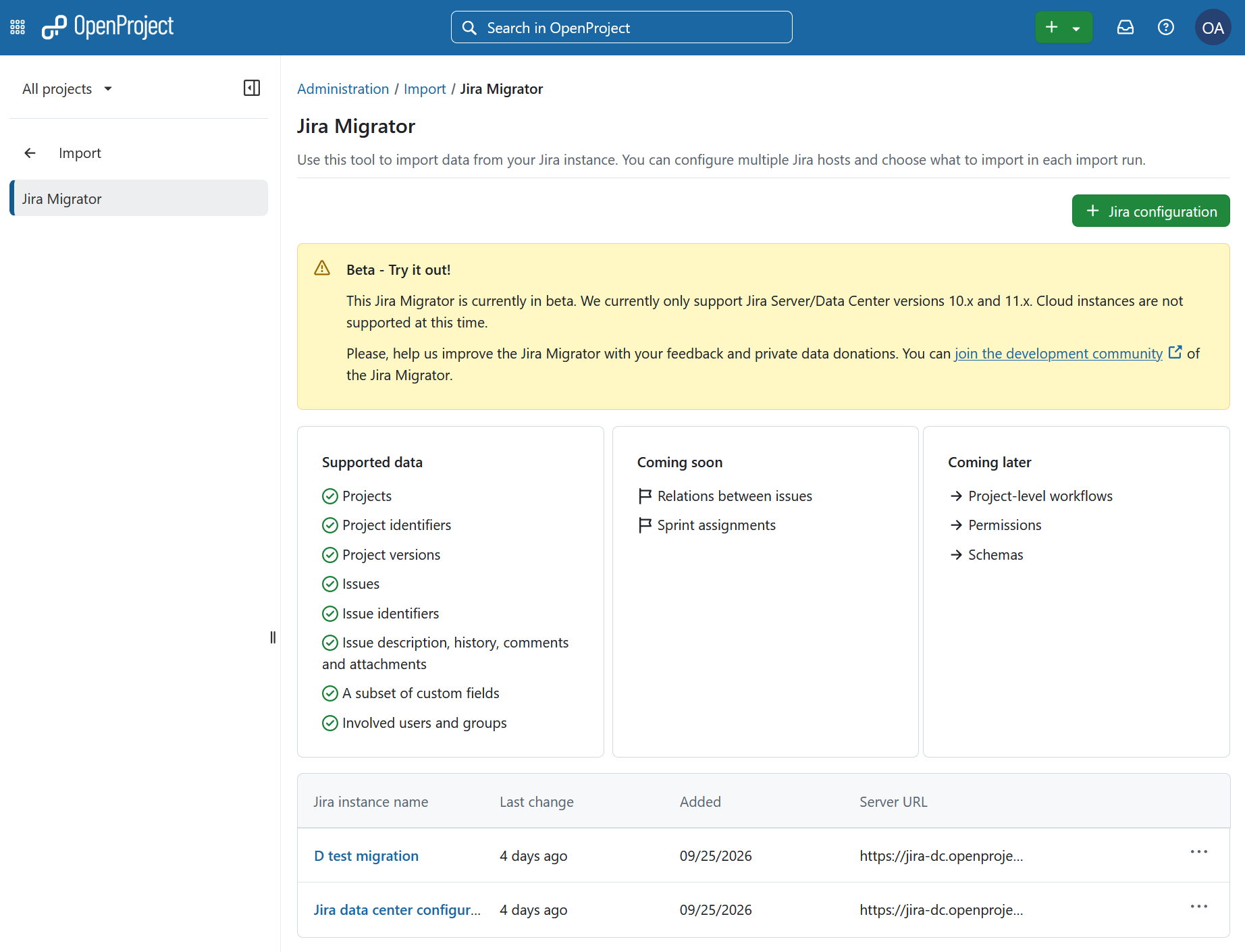Open Jira data center configur... link
Viewport: 1245px width, 952px height.
point(397,910)
